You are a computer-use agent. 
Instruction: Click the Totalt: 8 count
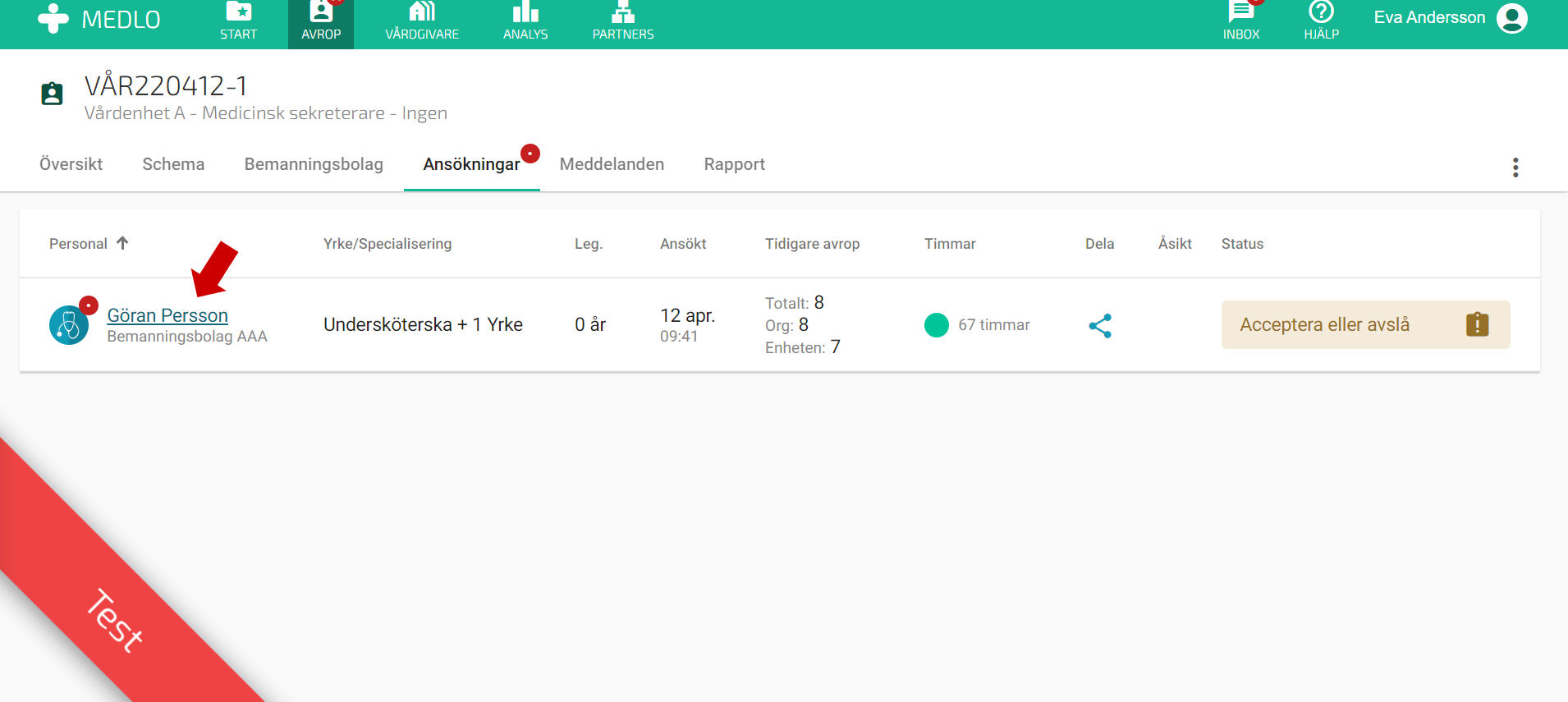click(795, 303)
